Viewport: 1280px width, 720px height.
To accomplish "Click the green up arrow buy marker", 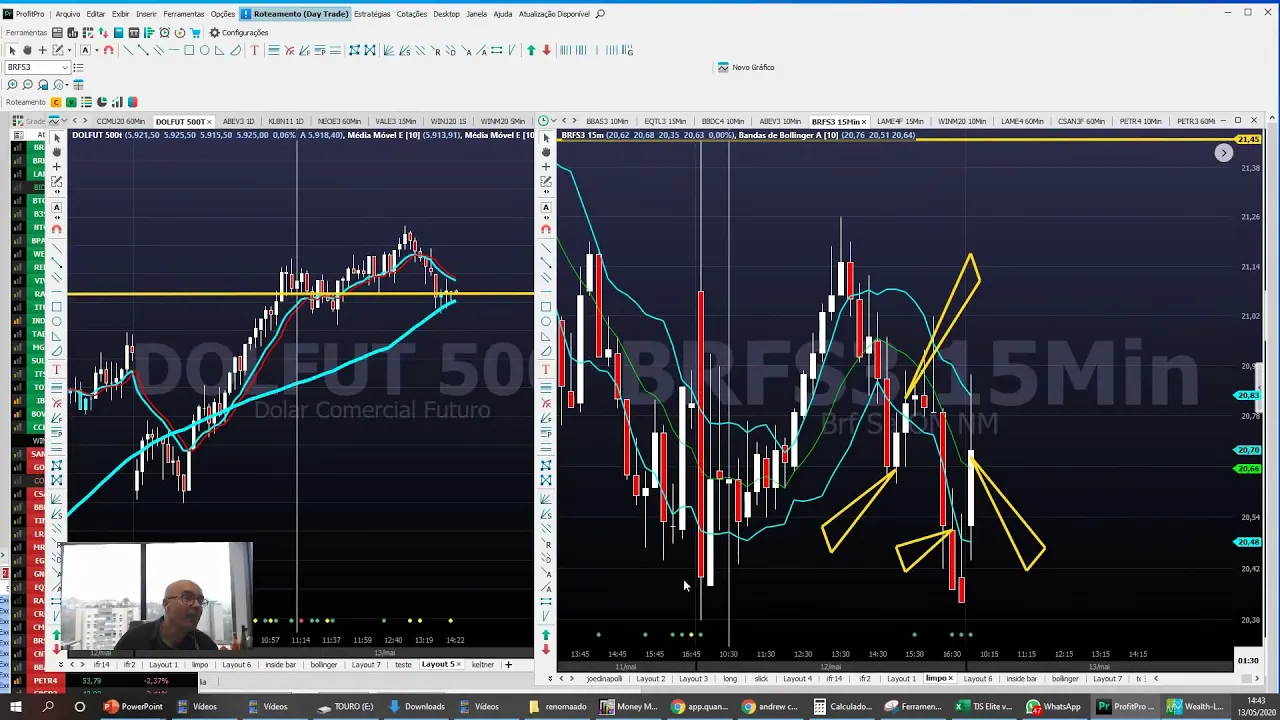I will (x=531, y=50).
